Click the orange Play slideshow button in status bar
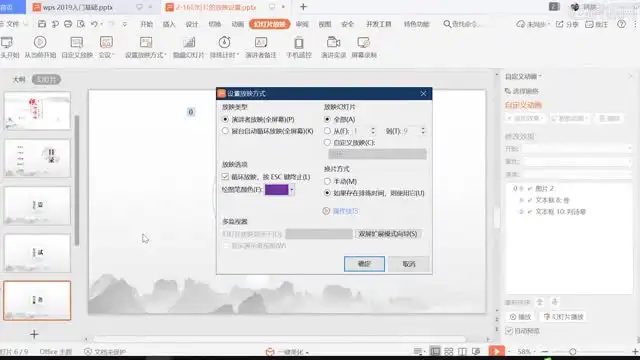 (x=497, y=351)
